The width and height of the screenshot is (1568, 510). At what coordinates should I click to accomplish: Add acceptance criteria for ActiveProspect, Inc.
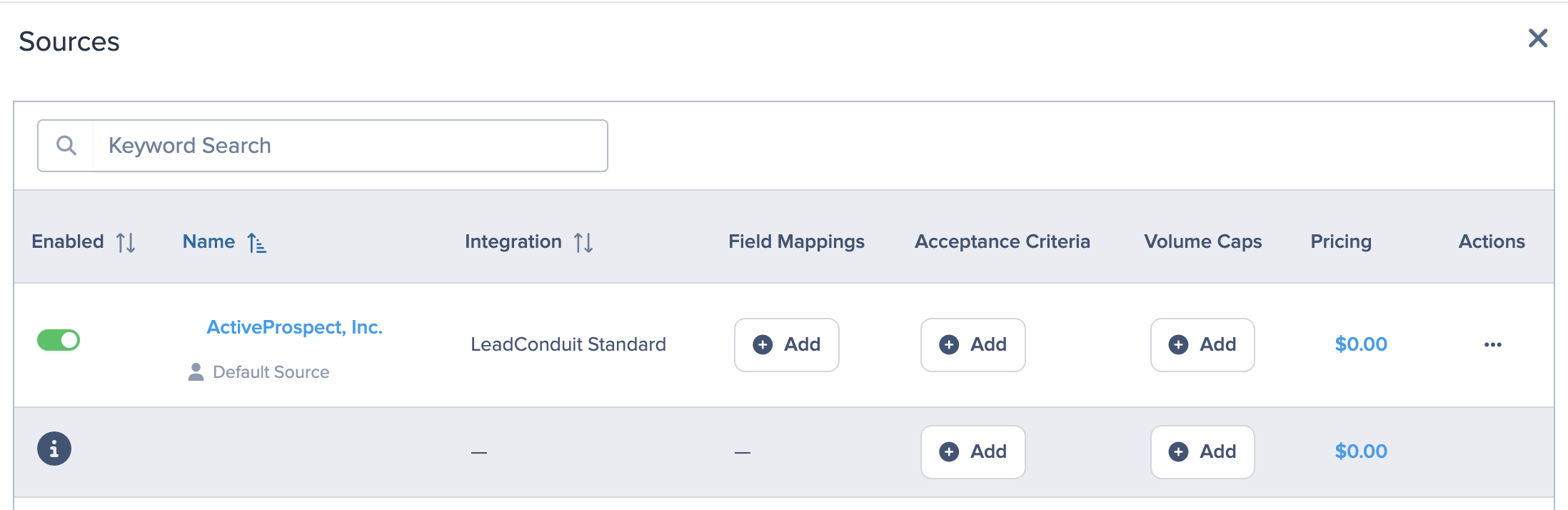(x=973, y=345)
